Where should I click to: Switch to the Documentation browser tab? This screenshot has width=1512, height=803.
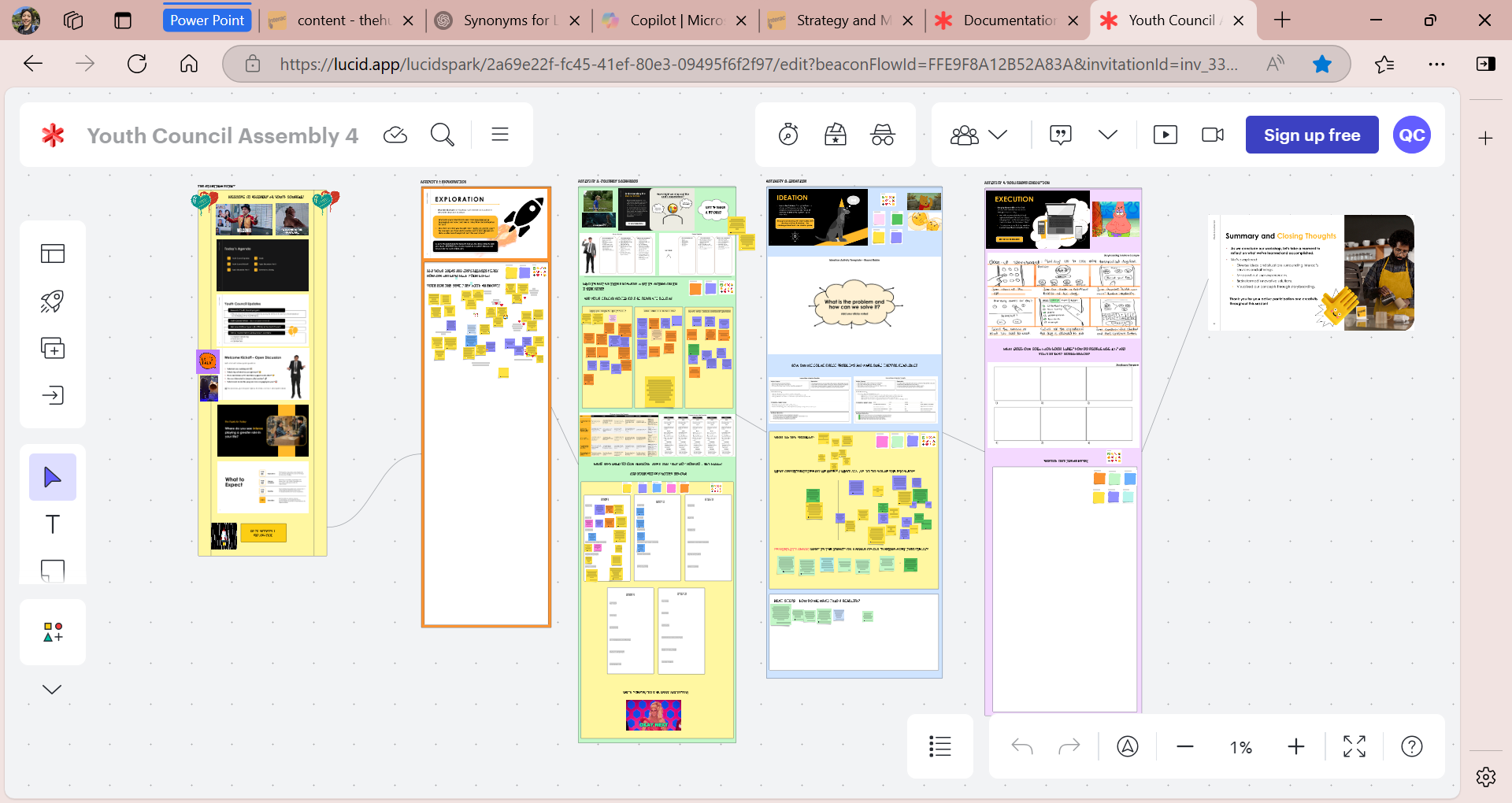click(1008, 20)
